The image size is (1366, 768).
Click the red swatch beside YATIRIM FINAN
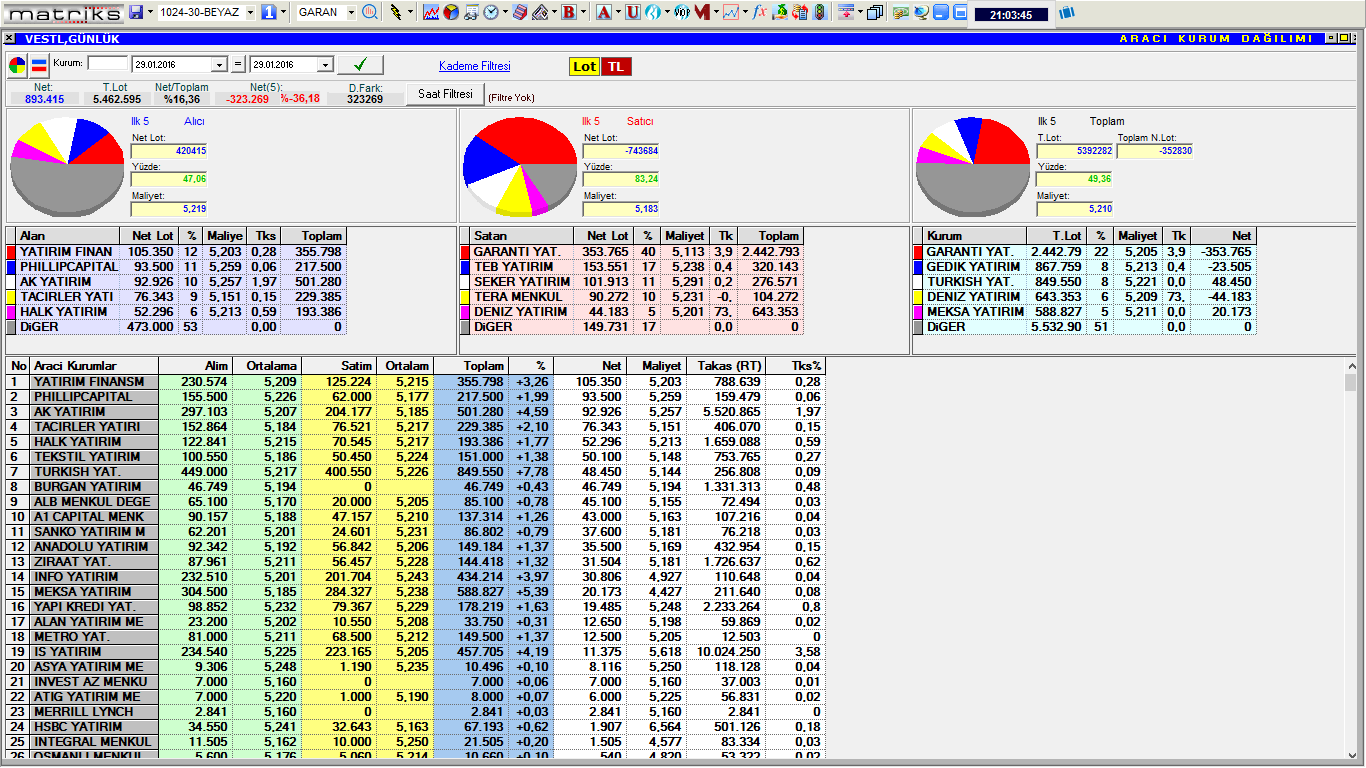click(12, 252)
